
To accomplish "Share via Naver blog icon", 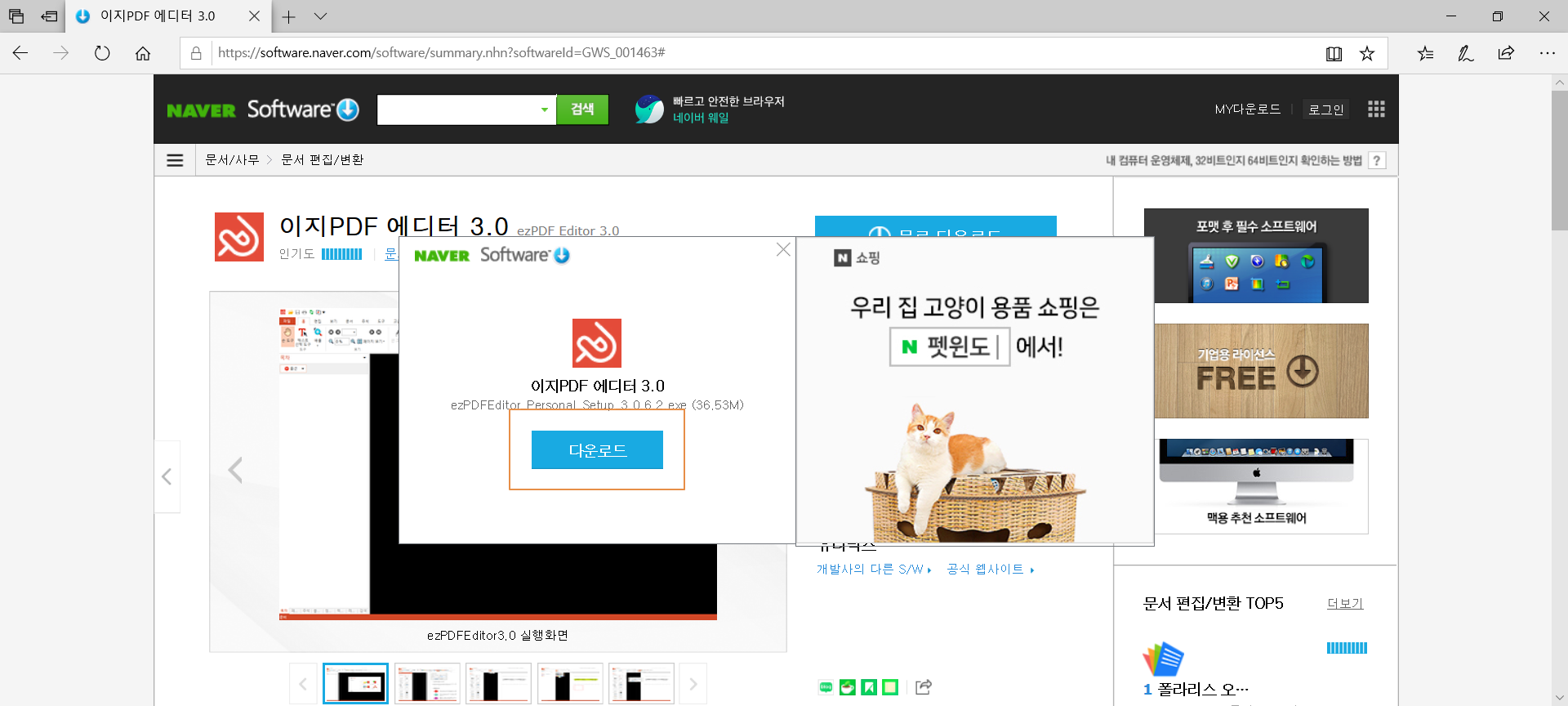I will pos(826,687).
